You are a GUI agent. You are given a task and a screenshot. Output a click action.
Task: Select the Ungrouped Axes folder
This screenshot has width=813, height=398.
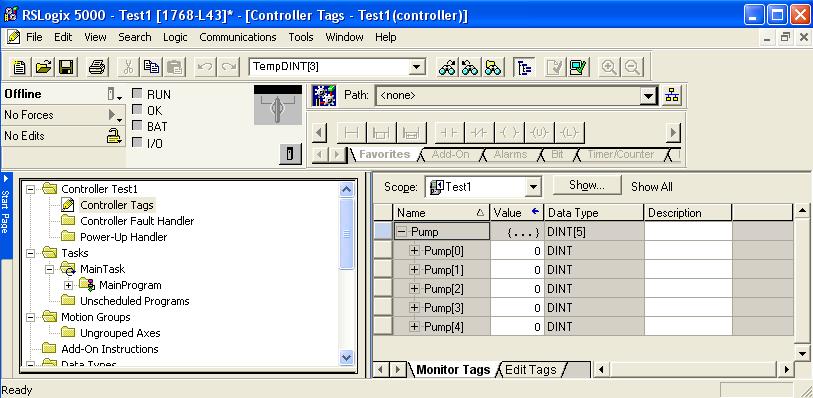(x=120, y=333)
